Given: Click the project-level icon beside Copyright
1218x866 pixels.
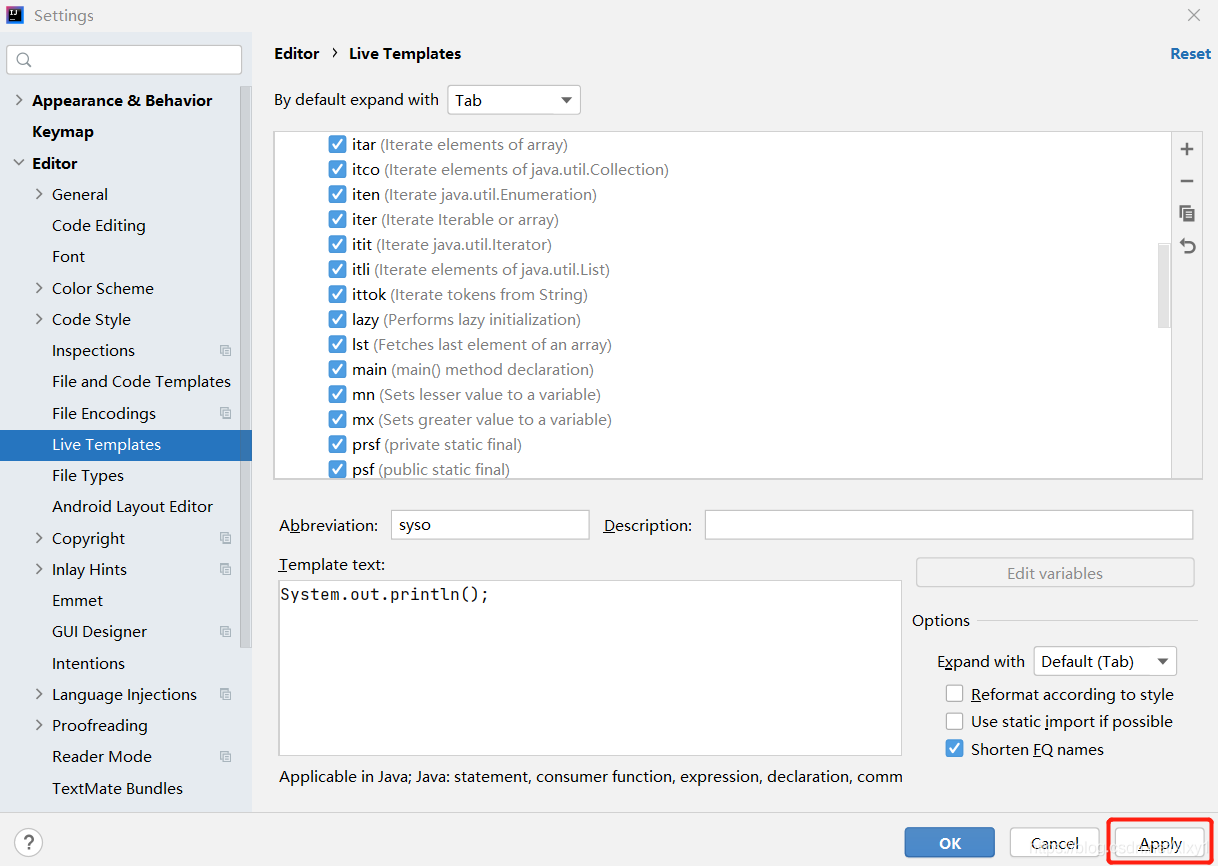Looking at the screenshot, I should tap(225, 538).
